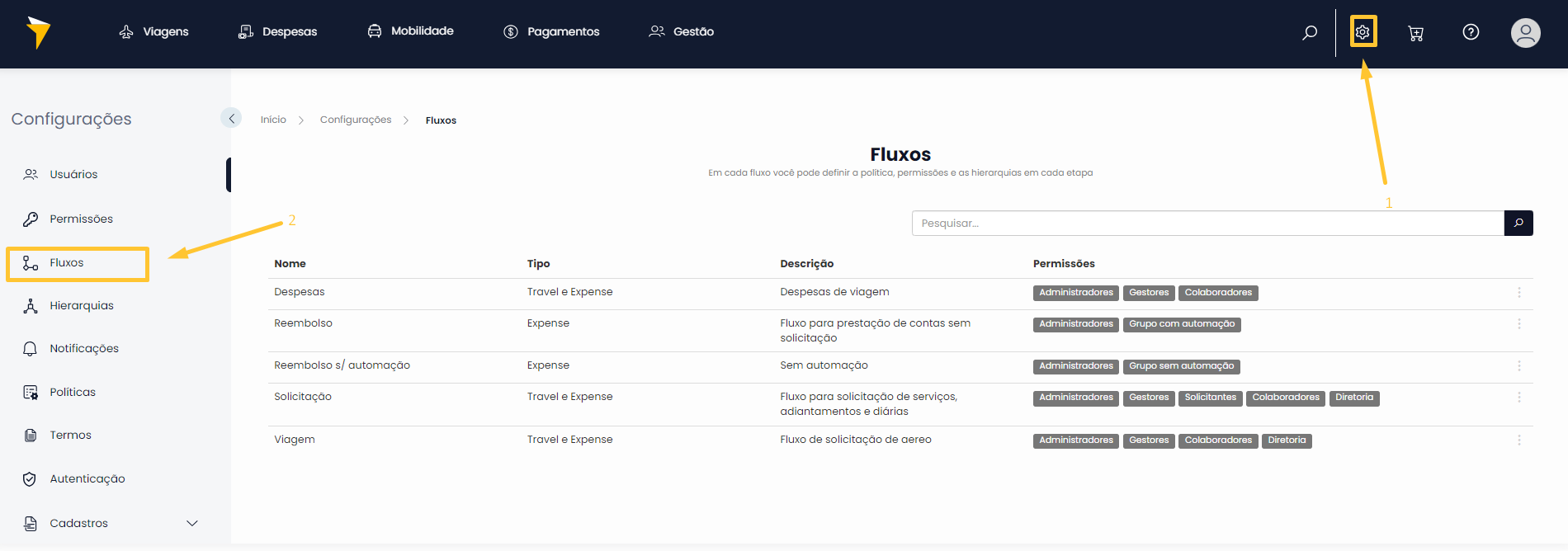
Task: Open the Mobilidade menu
Action: tap(411, 31)
